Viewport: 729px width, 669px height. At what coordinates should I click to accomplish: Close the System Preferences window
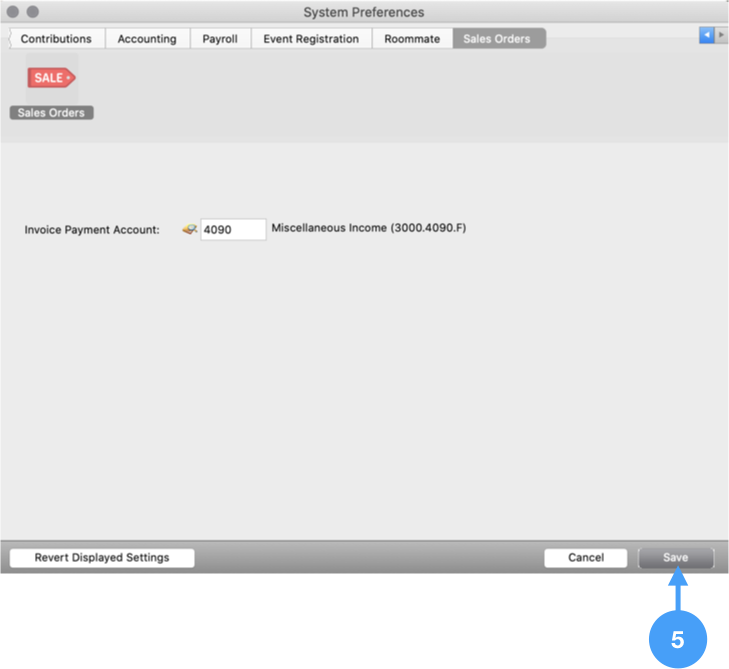click(13, 12)
